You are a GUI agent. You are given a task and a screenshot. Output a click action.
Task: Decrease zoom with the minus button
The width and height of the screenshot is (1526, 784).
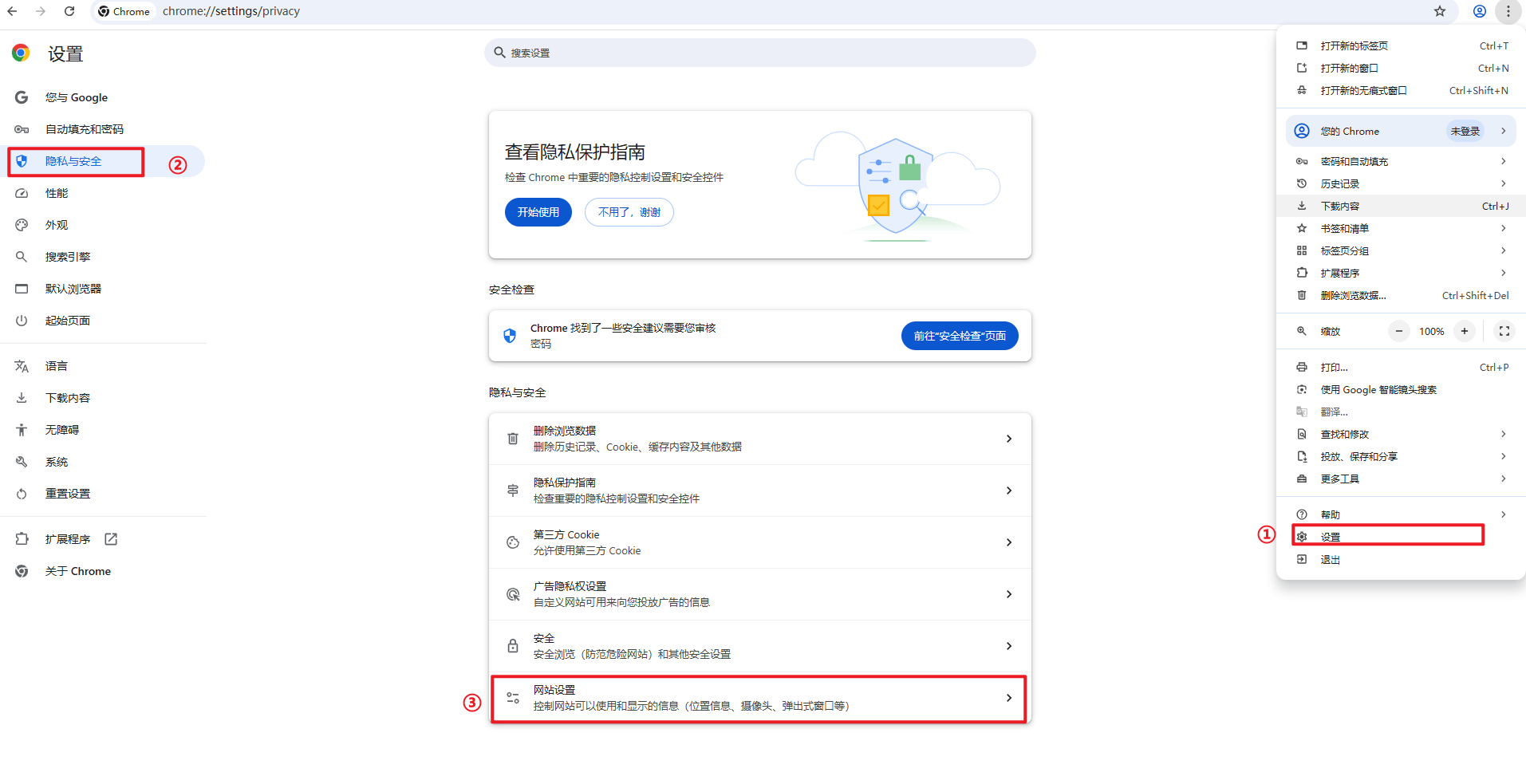(x=1398, y=331)
